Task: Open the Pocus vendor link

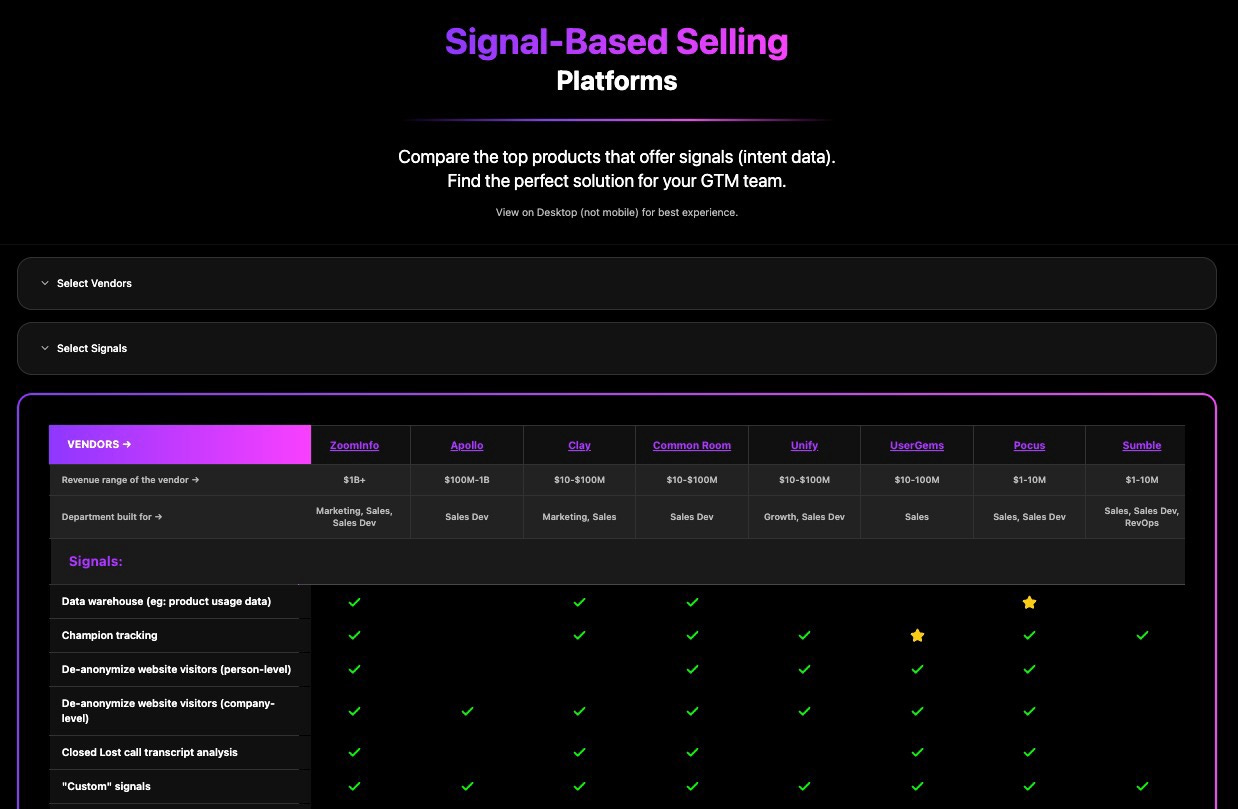Action: [1029, 445]
